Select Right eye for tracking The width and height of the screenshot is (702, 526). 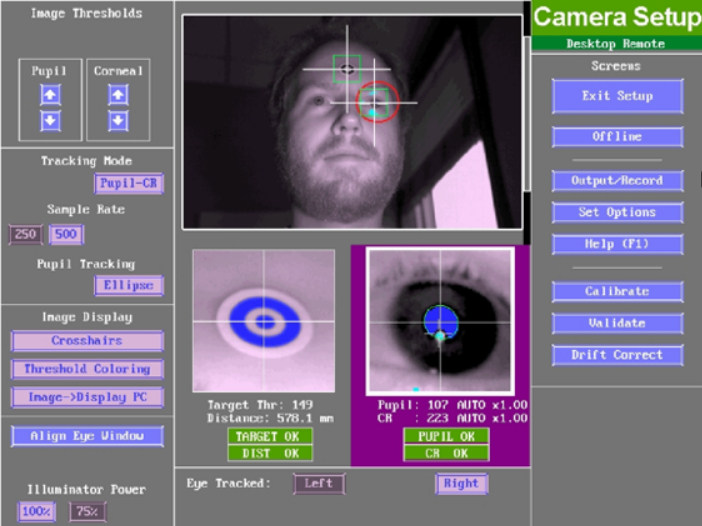[461, 483]
